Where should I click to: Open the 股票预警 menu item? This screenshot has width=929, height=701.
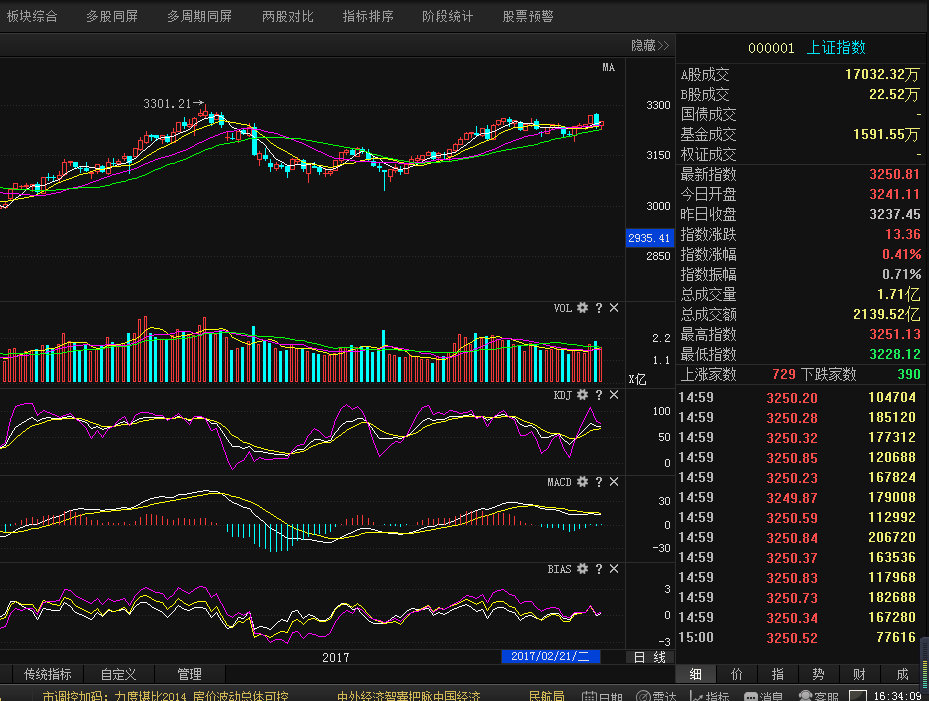(x=528, y=16)
